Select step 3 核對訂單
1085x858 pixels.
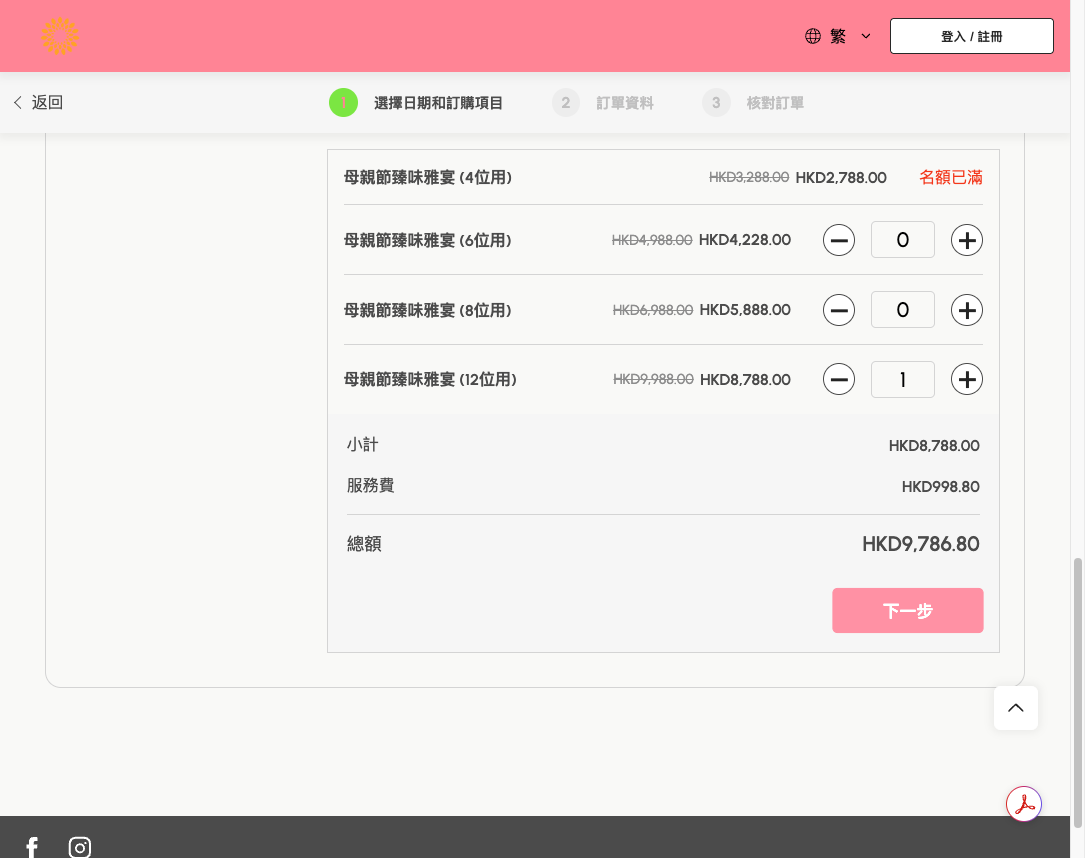click(x=753, y=103)
